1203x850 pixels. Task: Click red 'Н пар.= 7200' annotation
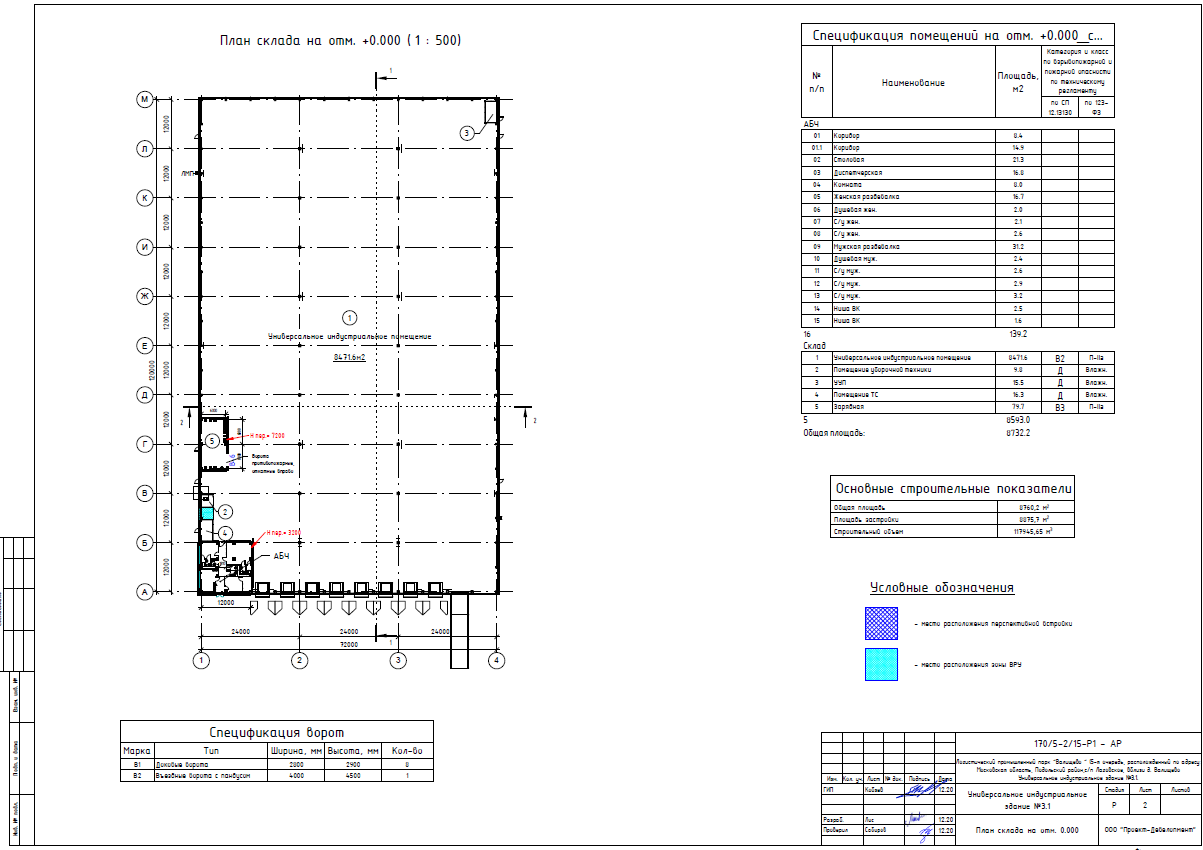pyautogui.click(x=266, y=436)
